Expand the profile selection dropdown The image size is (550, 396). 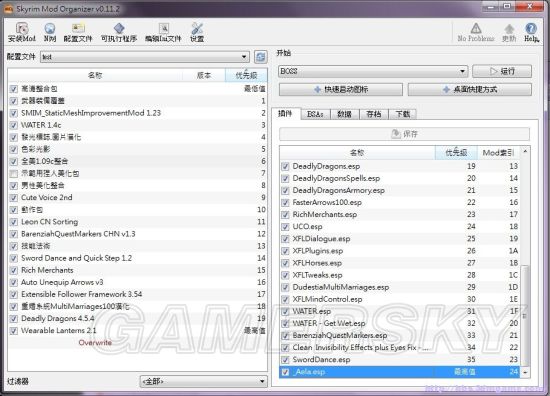pos(145,57)
